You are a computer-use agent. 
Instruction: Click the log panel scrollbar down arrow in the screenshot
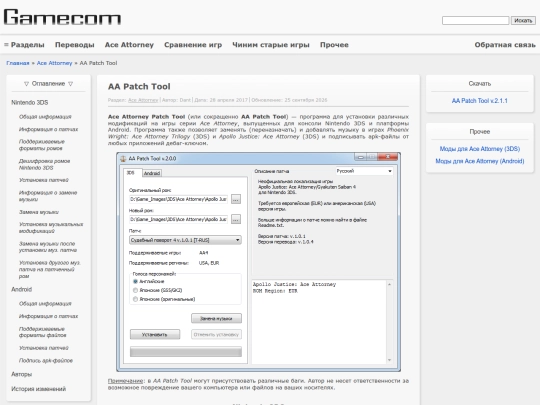[x=390, y=360]
